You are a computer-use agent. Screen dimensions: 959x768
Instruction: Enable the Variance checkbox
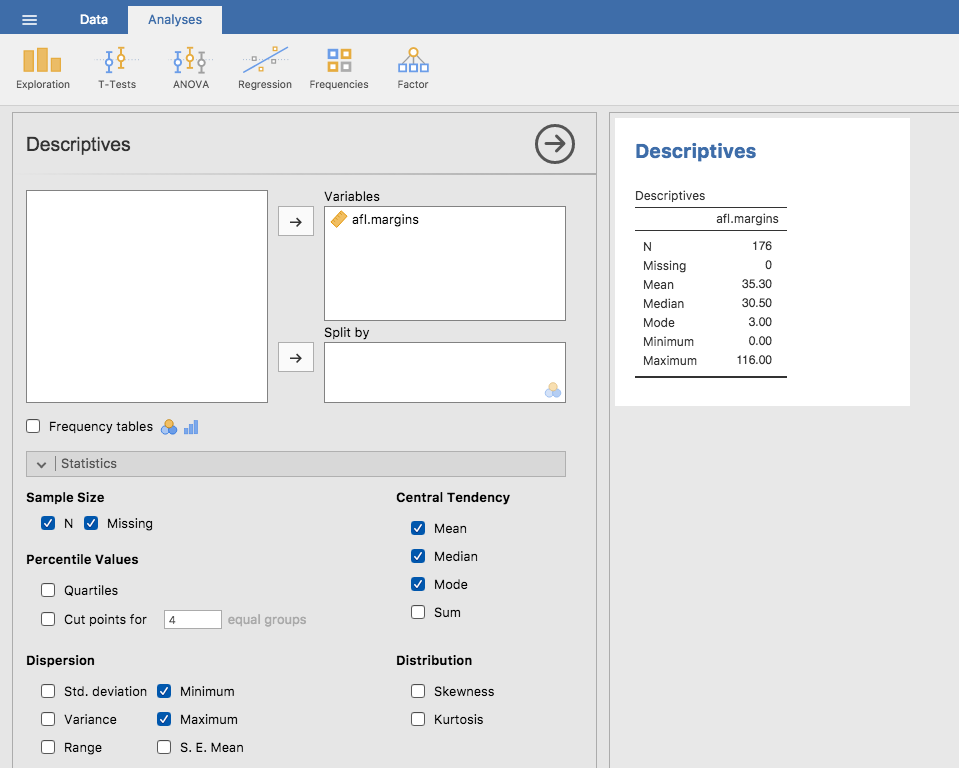point(48,719)
